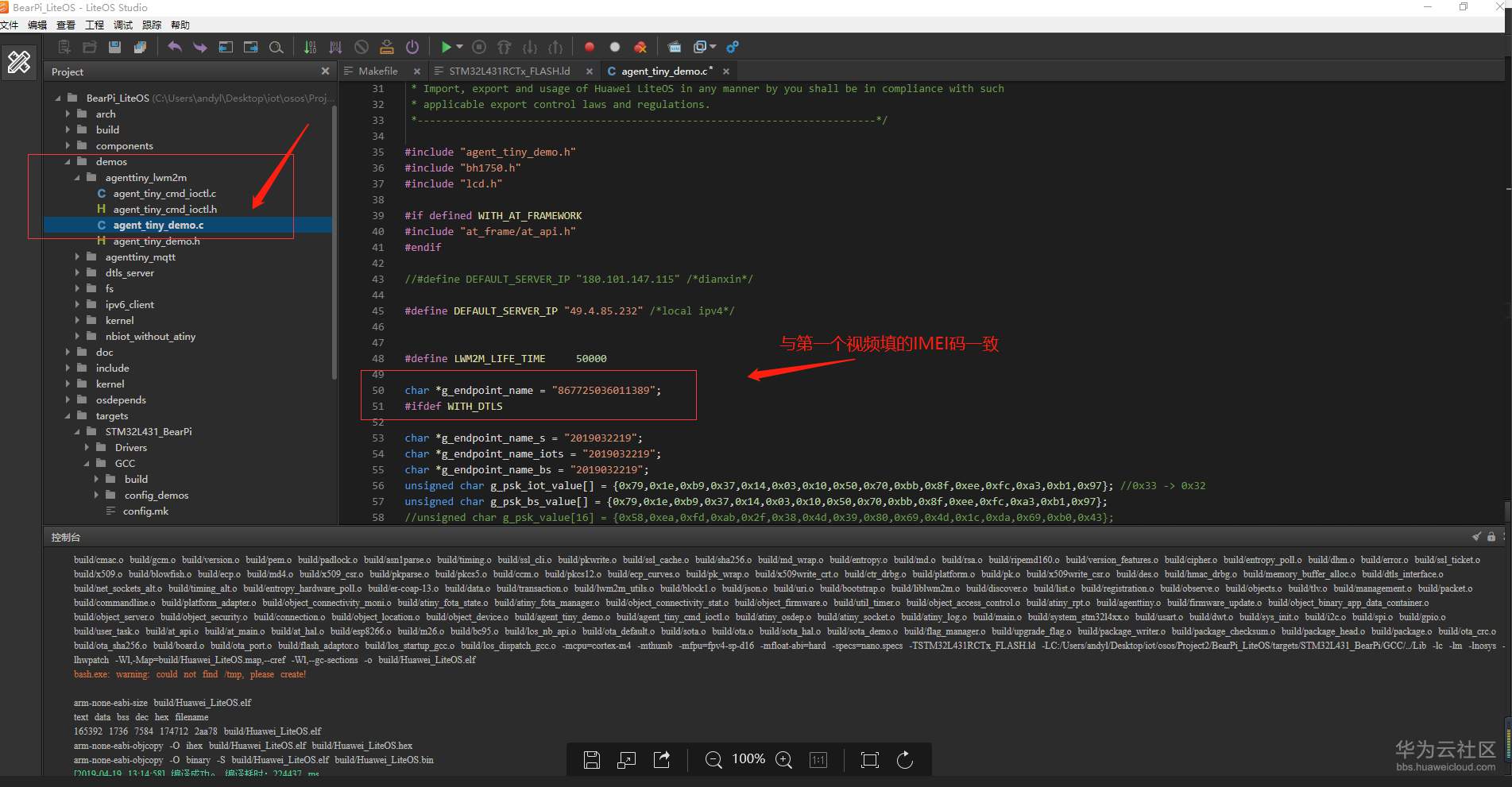
Task: Click the blue Save floppy disk icon
Action: click(x=114, y=47)
